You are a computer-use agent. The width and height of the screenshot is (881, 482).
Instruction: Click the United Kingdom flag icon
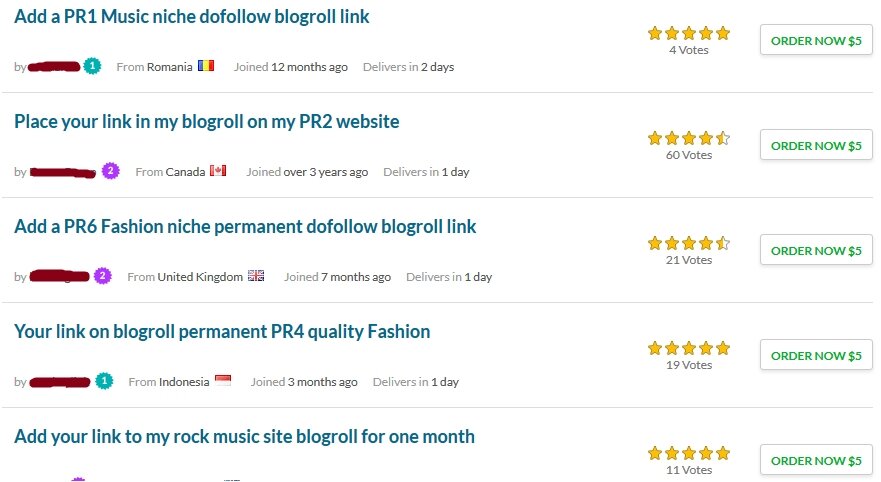(256, 277)
